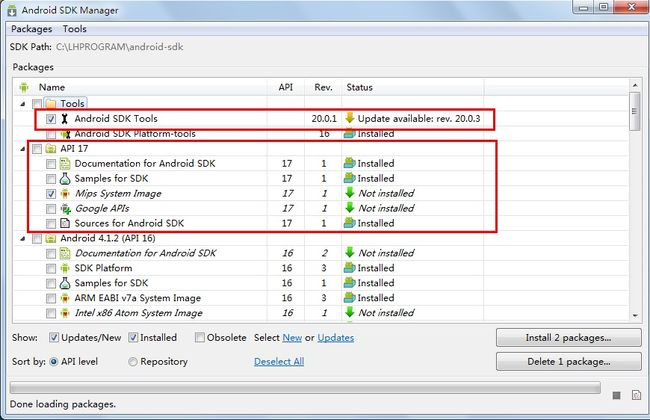Click the Android SDK Platform-tools icon
This screenshot has height=420, width=650.
(65, 134)
